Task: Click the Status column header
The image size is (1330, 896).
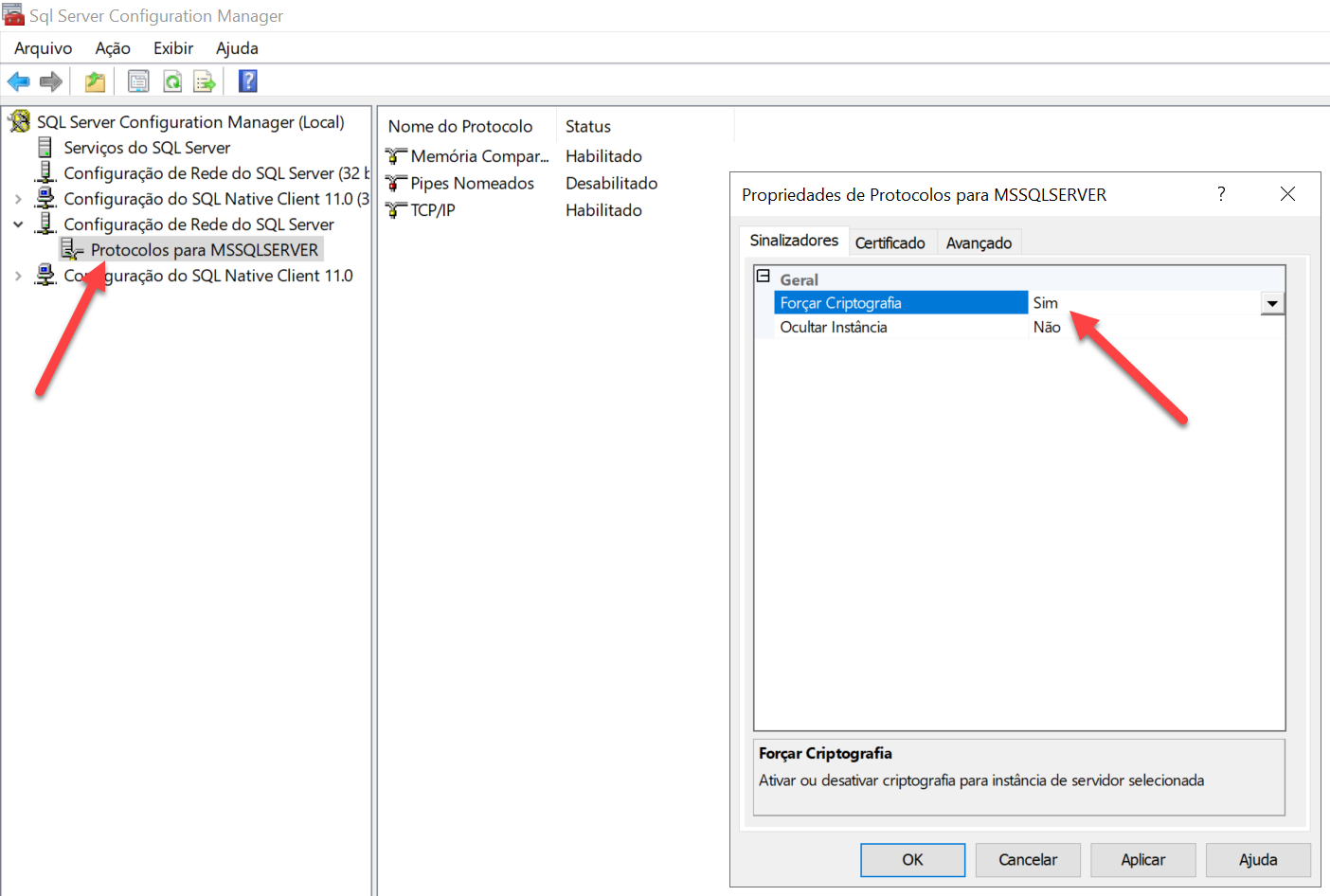Action: 588,126
